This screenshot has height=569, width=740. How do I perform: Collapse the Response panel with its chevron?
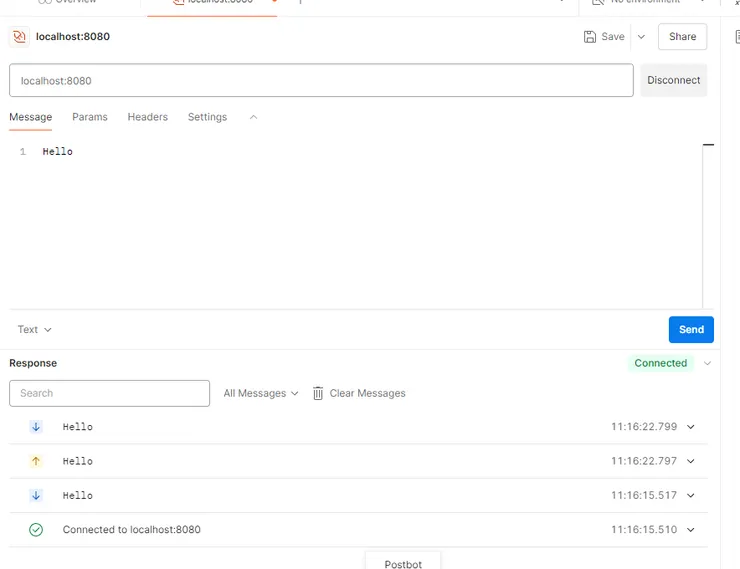click(707, 363)
